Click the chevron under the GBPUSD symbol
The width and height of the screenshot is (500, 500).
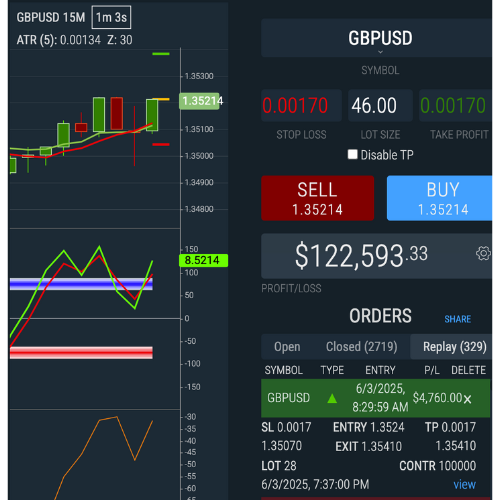tap(380, 52)
